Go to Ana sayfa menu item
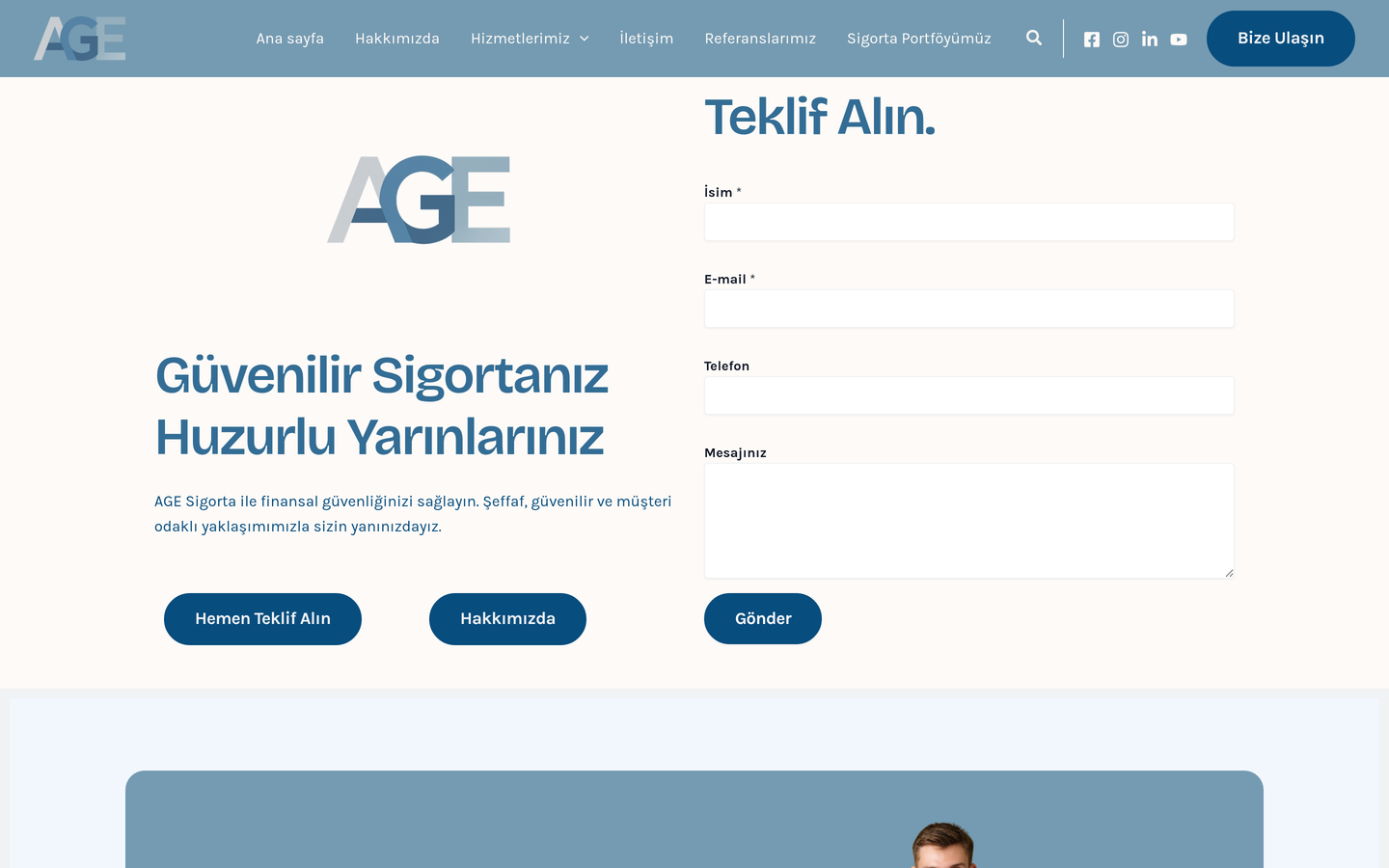This screenshot has height=868, width=1389. (x=290, y=39)
